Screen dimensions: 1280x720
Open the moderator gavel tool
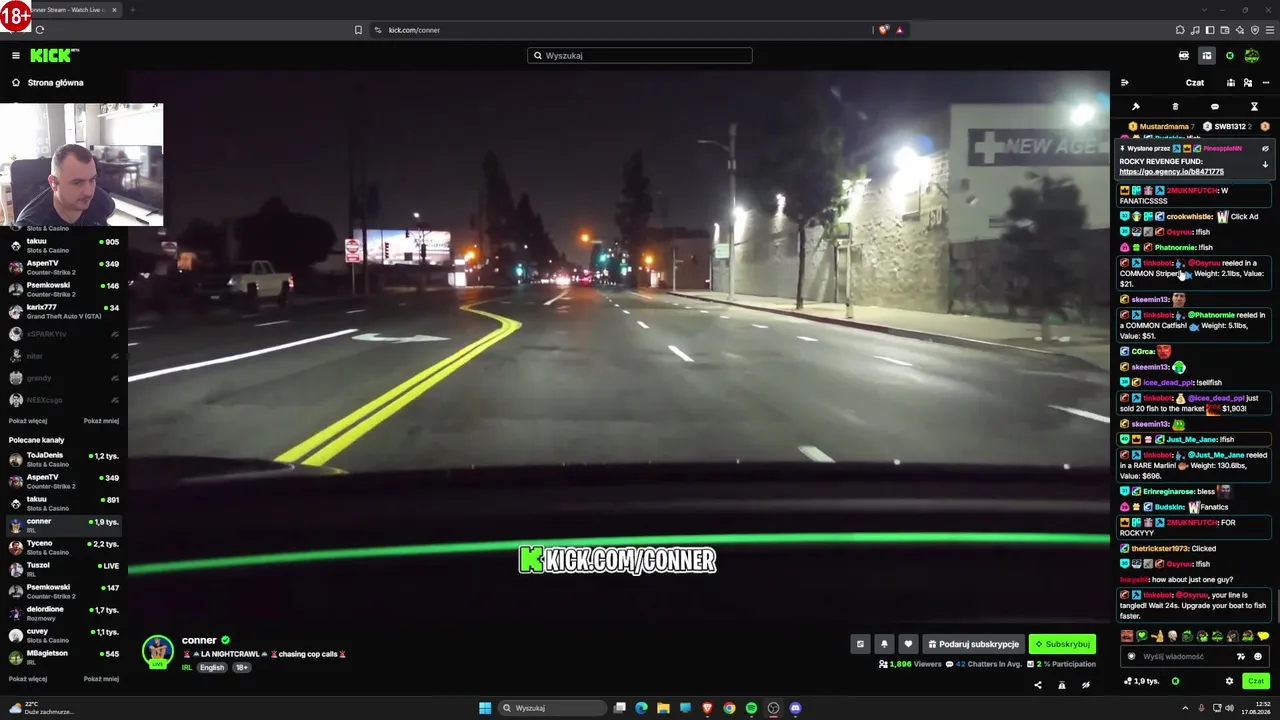click(1136, 107)
